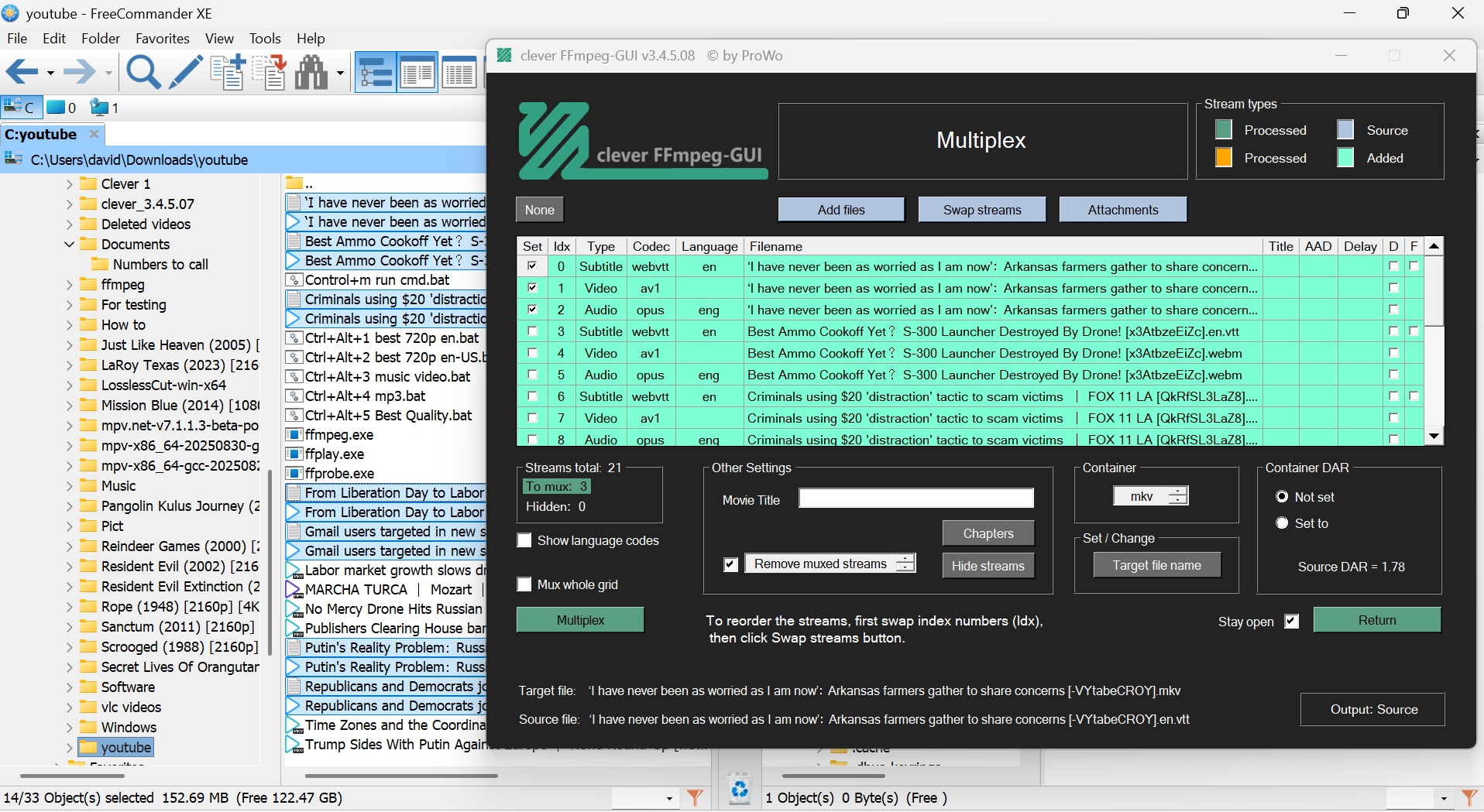The width and height of the screenshot is (1484, 812).
Task: Click the left panel orange filter funnel
Action: click(x=696, y=797)
